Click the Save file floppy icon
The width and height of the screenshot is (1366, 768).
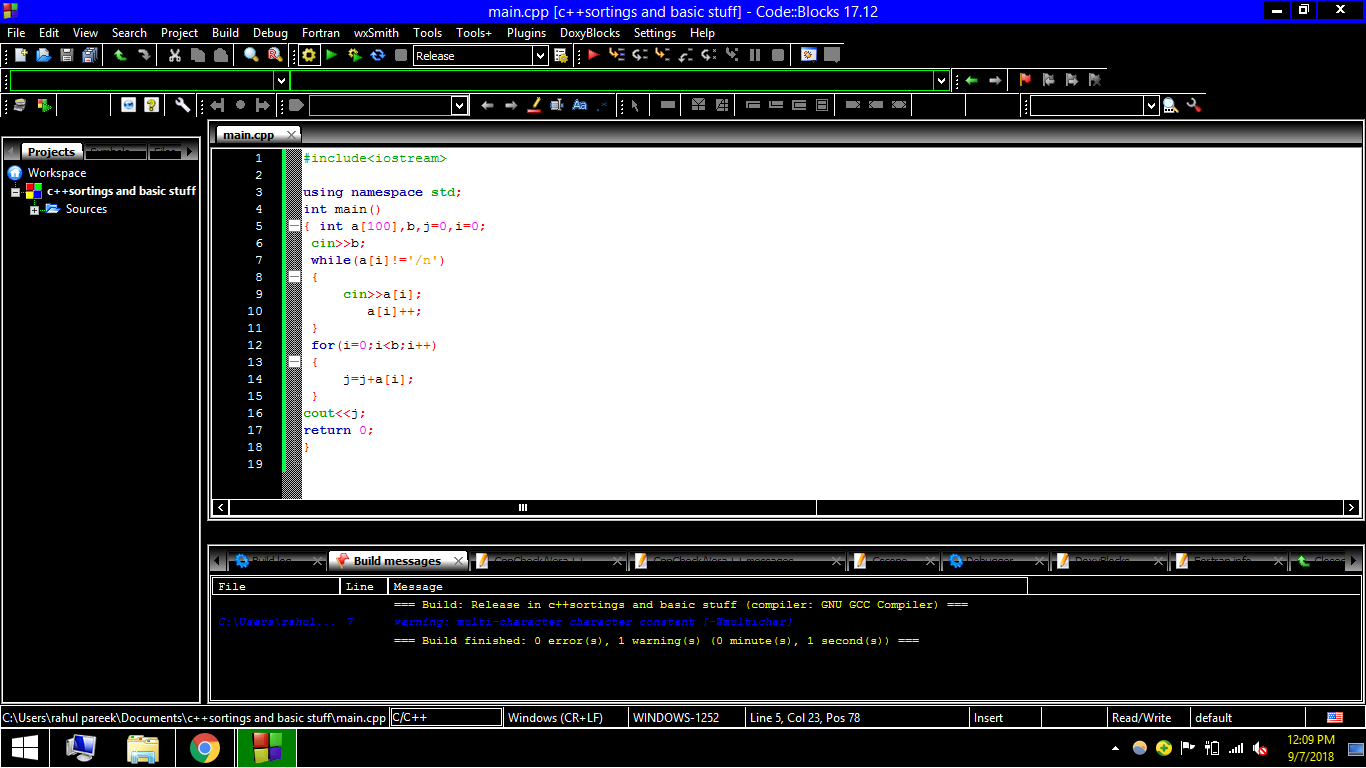pos(67,55)
